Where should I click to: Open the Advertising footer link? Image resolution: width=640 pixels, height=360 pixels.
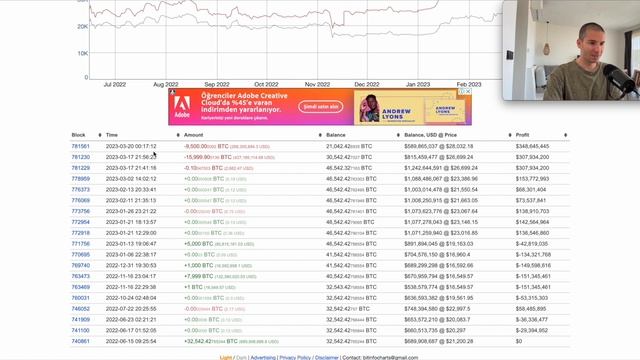[x=263, y=358]
